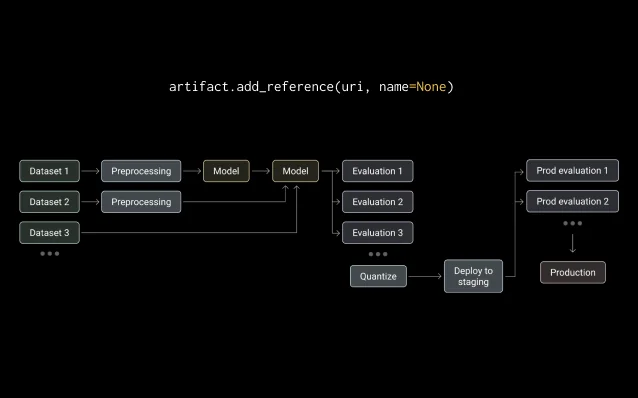Select Preprocessing box next to Dataset 2
The width and height of the screenshot is (638, 398).
click(x=141, y=202)
